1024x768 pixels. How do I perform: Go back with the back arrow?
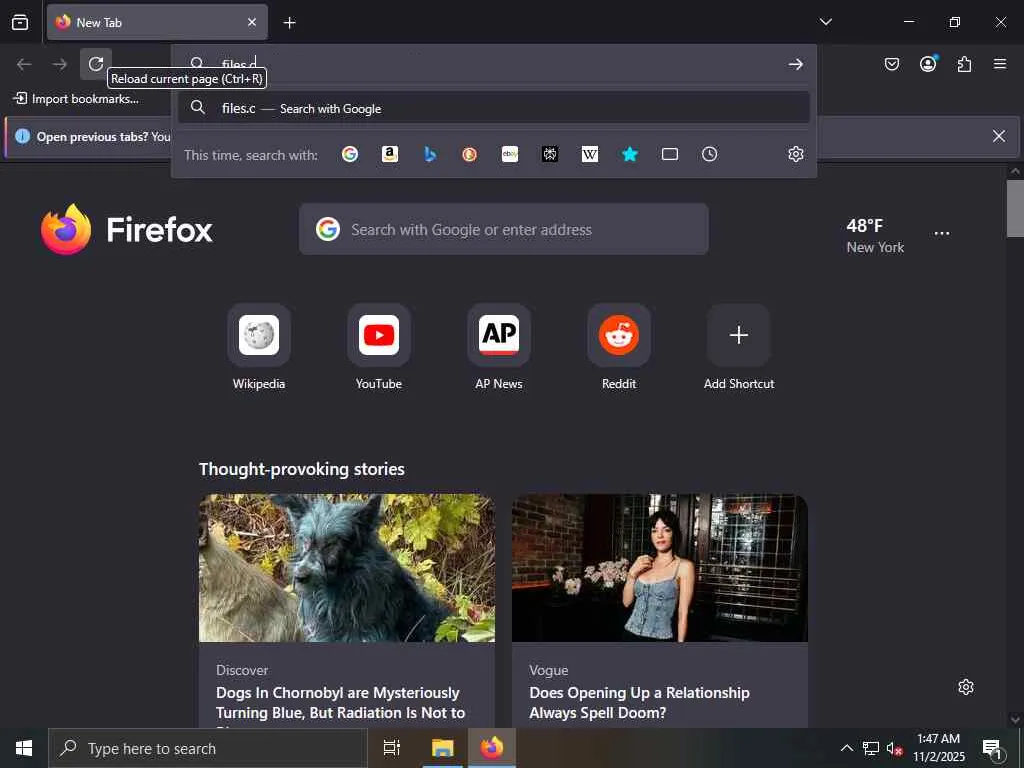coord(24,64)
